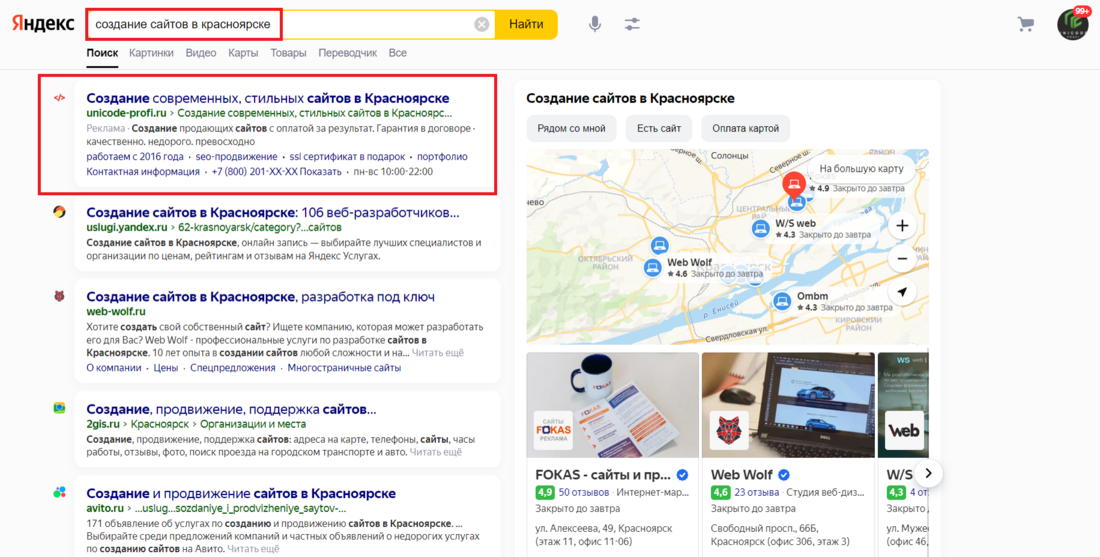Apply Оплата картой filter
This screenshot has height=557, width=1100.
[x=746, y=128]
